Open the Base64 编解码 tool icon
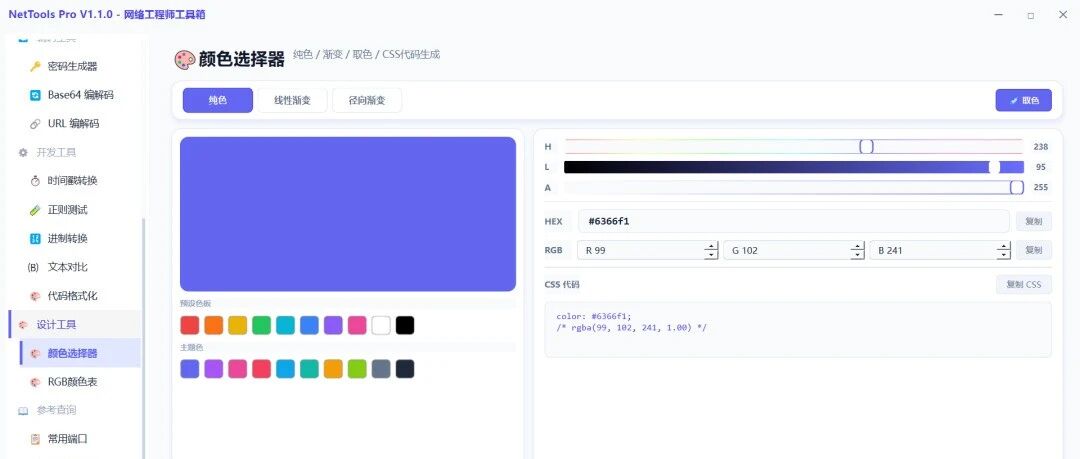This screenshot has width=1080, height=459. [x=35, y=95]
